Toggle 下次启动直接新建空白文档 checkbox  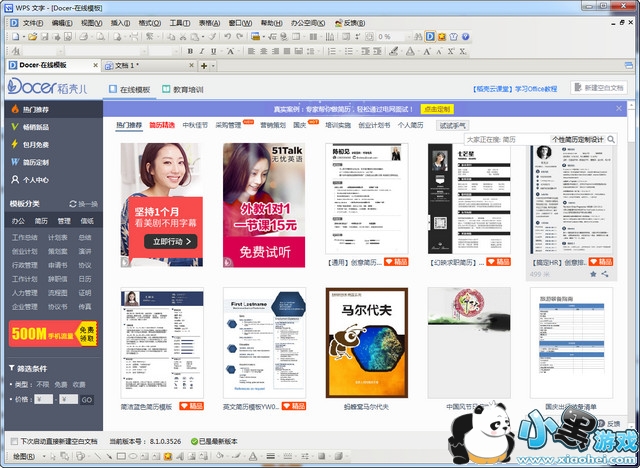[12, 441]
